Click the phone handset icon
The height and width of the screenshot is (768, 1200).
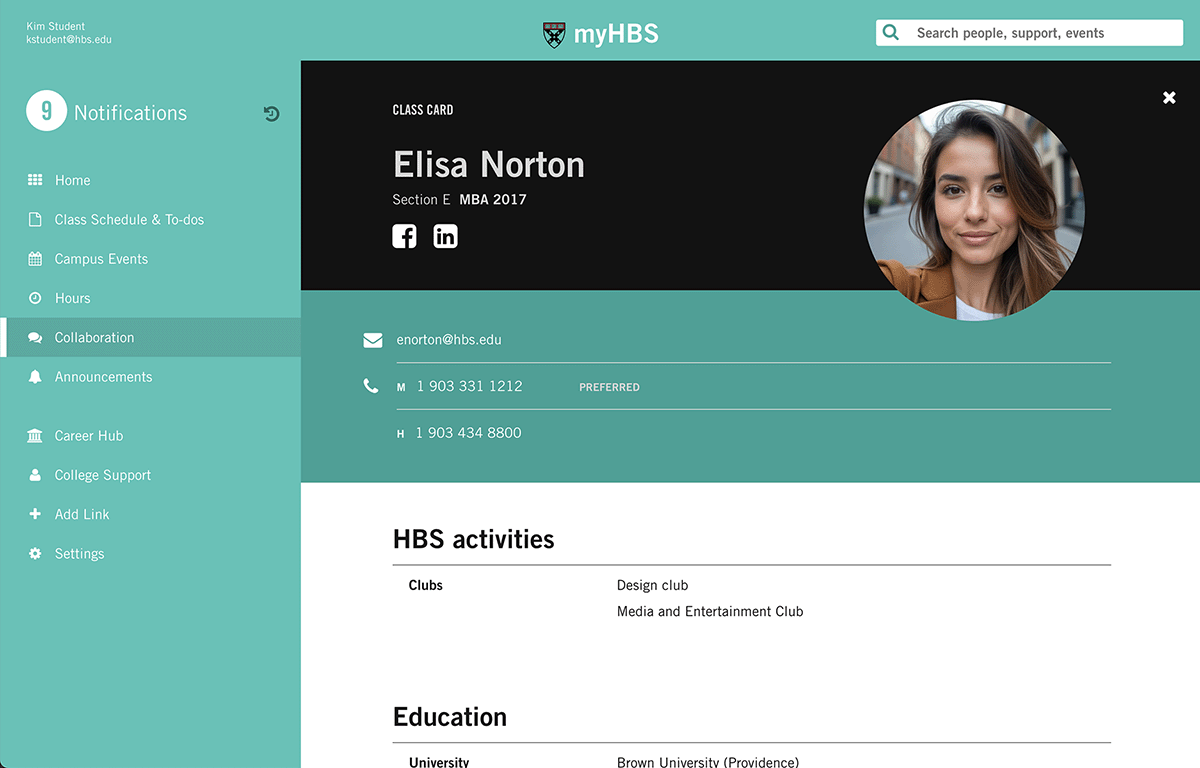click(371, 386)
